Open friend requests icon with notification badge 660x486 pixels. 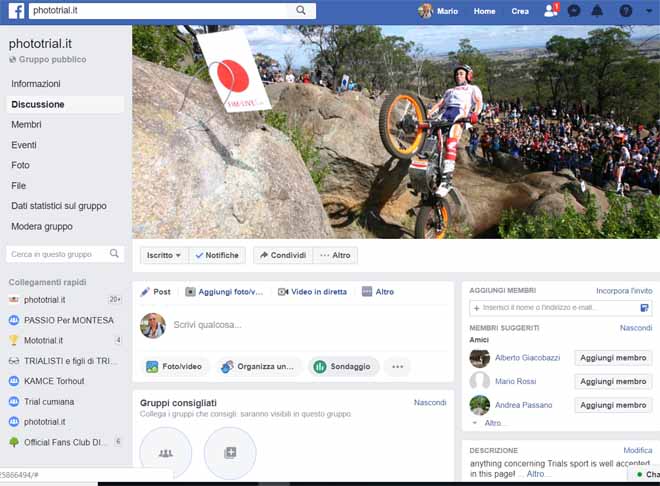point(551,10)
